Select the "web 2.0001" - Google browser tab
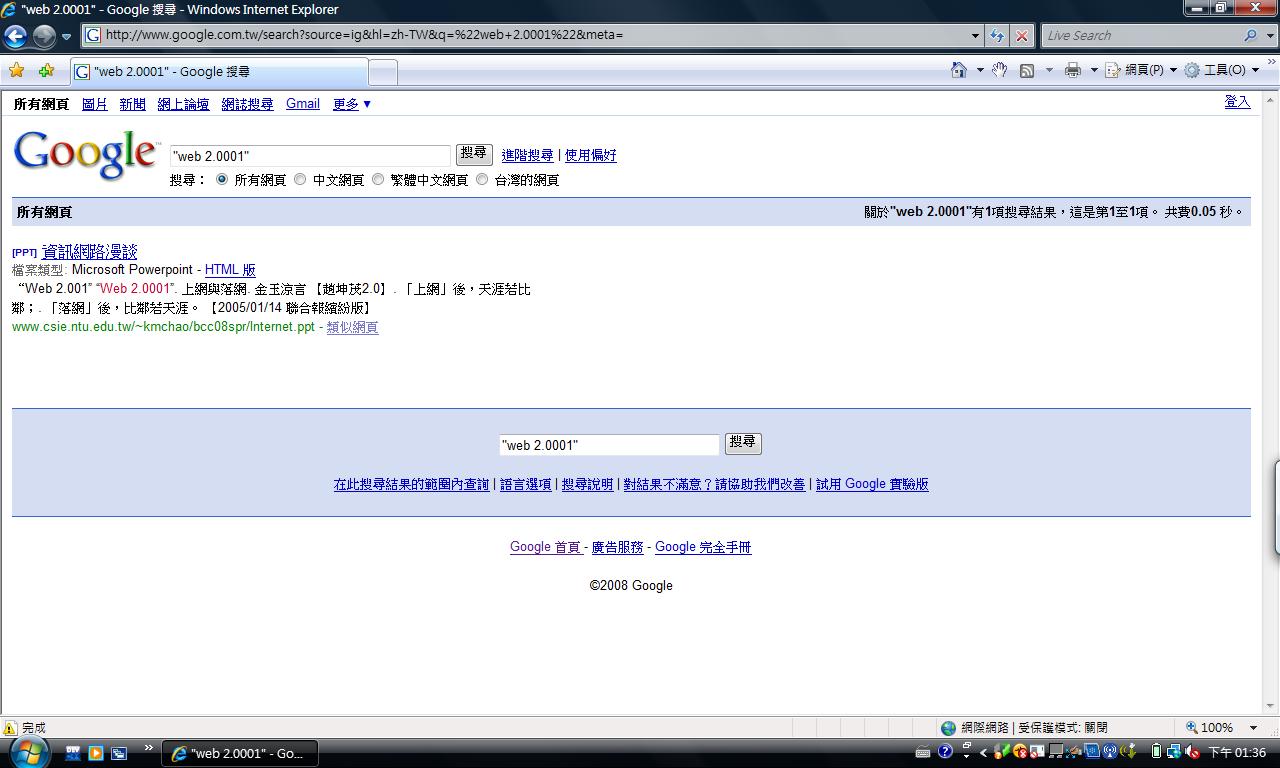1280x768 pixels. [x=218, y=72]
